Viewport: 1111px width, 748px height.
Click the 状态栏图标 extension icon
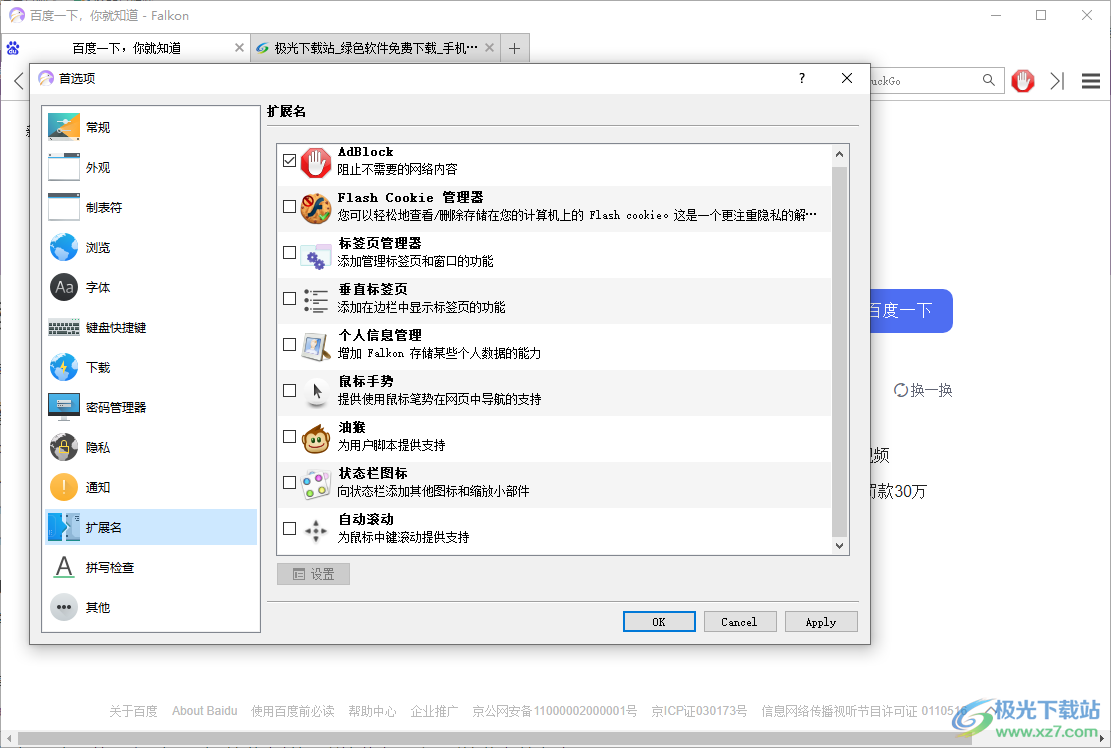coord(315,484)
